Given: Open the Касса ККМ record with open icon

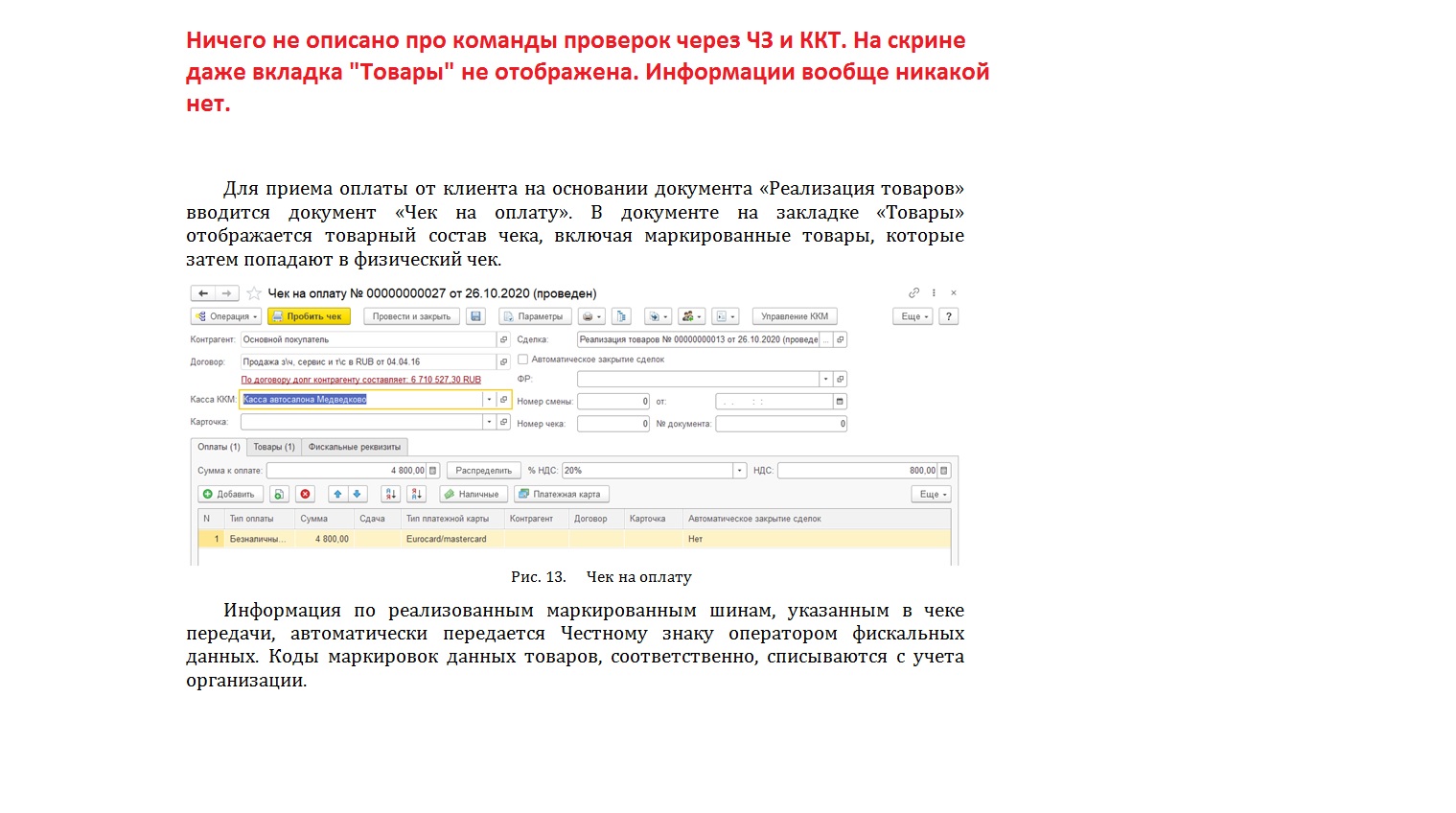Looking at the screenshot, I should 504,400.
